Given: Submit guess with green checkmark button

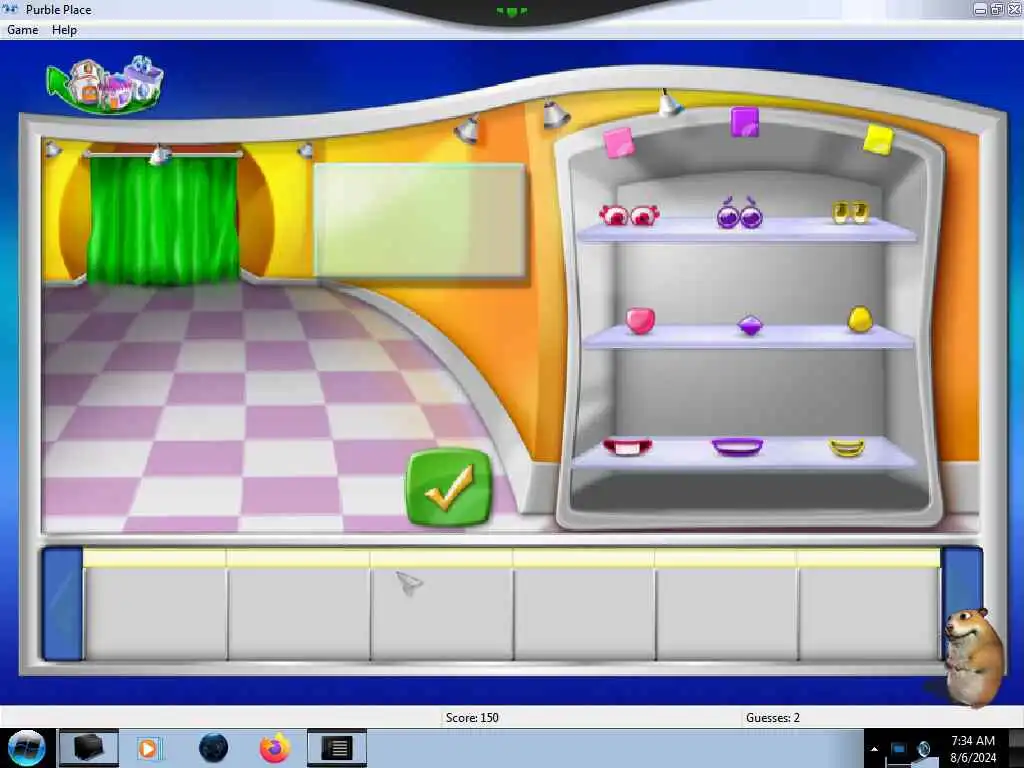Looking at the screenshot, I should 449,487.
